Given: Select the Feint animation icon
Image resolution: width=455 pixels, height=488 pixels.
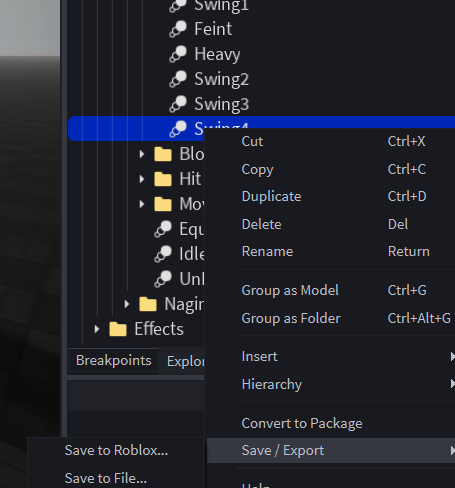Looking at the screenshot, I should [178, 29].
